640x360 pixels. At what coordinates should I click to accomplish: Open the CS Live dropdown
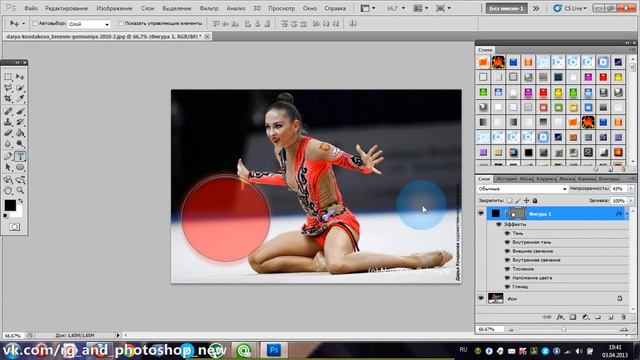[570, 8]
